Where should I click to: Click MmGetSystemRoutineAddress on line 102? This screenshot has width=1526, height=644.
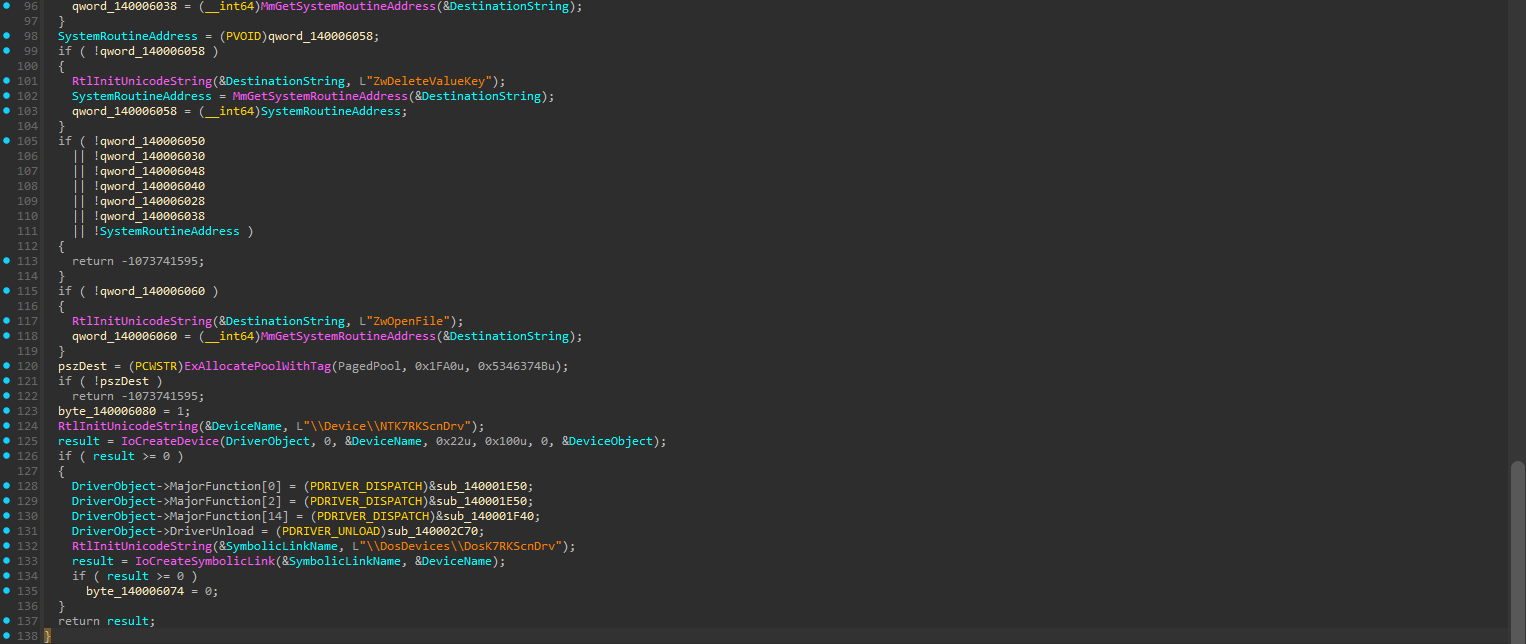[x=320, y=96]
